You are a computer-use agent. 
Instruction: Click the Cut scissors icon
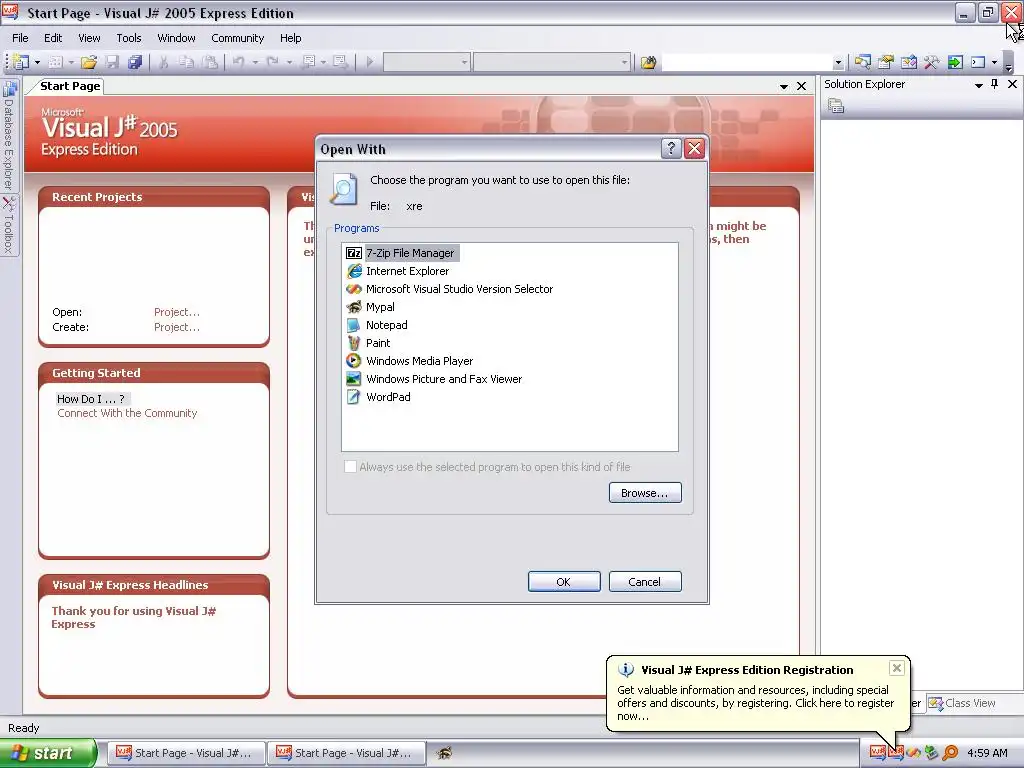click(x=163, y=62)
